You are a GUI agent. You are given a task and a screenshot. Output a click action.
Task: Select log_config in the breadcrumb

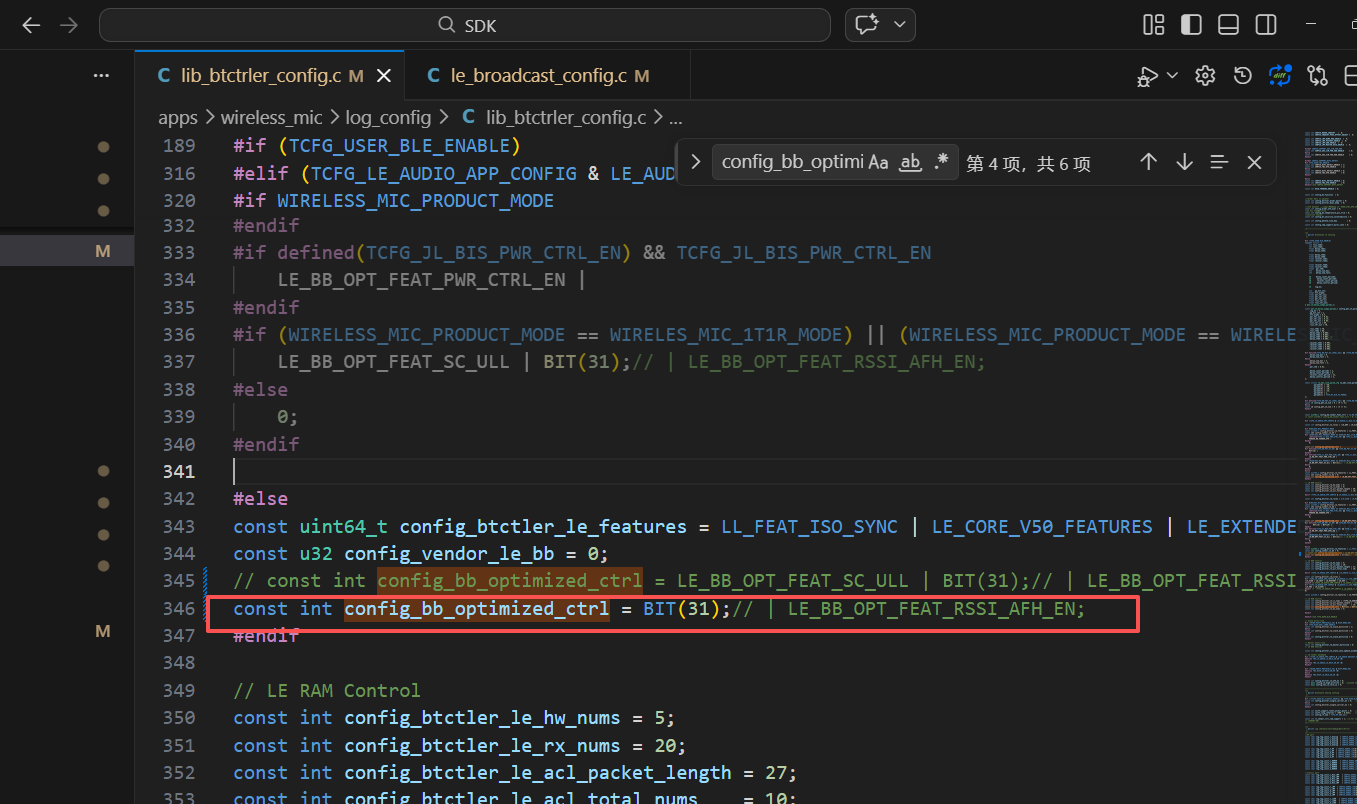(x=388, y=118)
